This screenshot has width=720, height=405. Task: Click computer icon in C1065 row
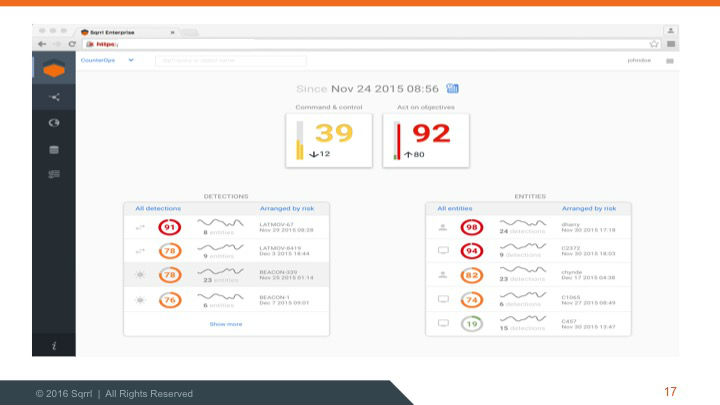(443, 299)
